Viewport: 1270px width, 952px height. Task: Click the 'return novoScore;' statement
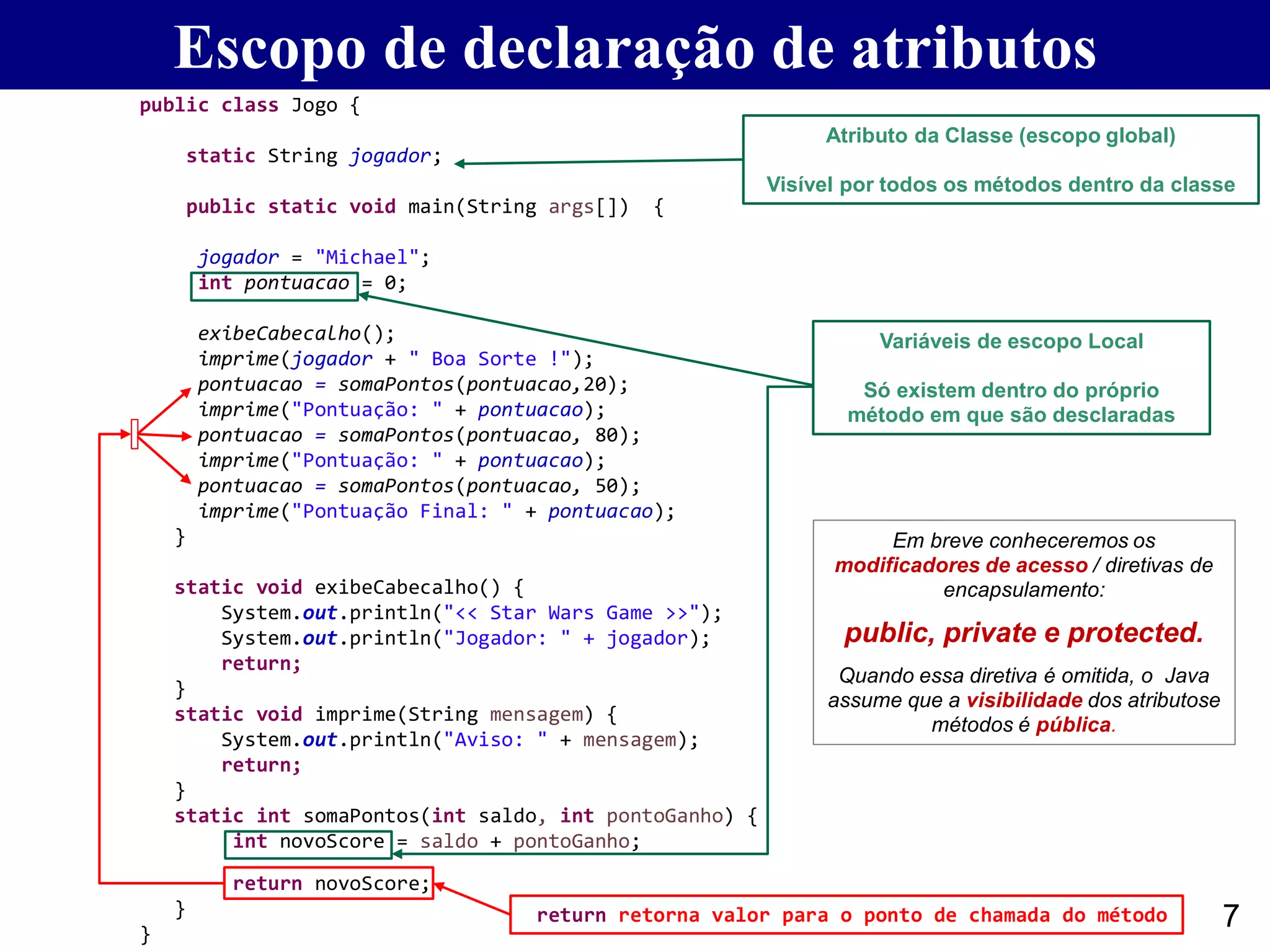331,883
